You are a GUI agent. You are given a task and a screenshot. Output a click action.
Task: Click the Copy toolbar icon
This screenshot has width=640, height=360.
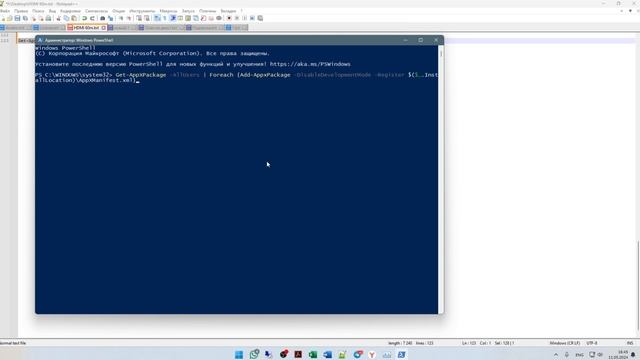pyautogui.click(x=66, y=18)
